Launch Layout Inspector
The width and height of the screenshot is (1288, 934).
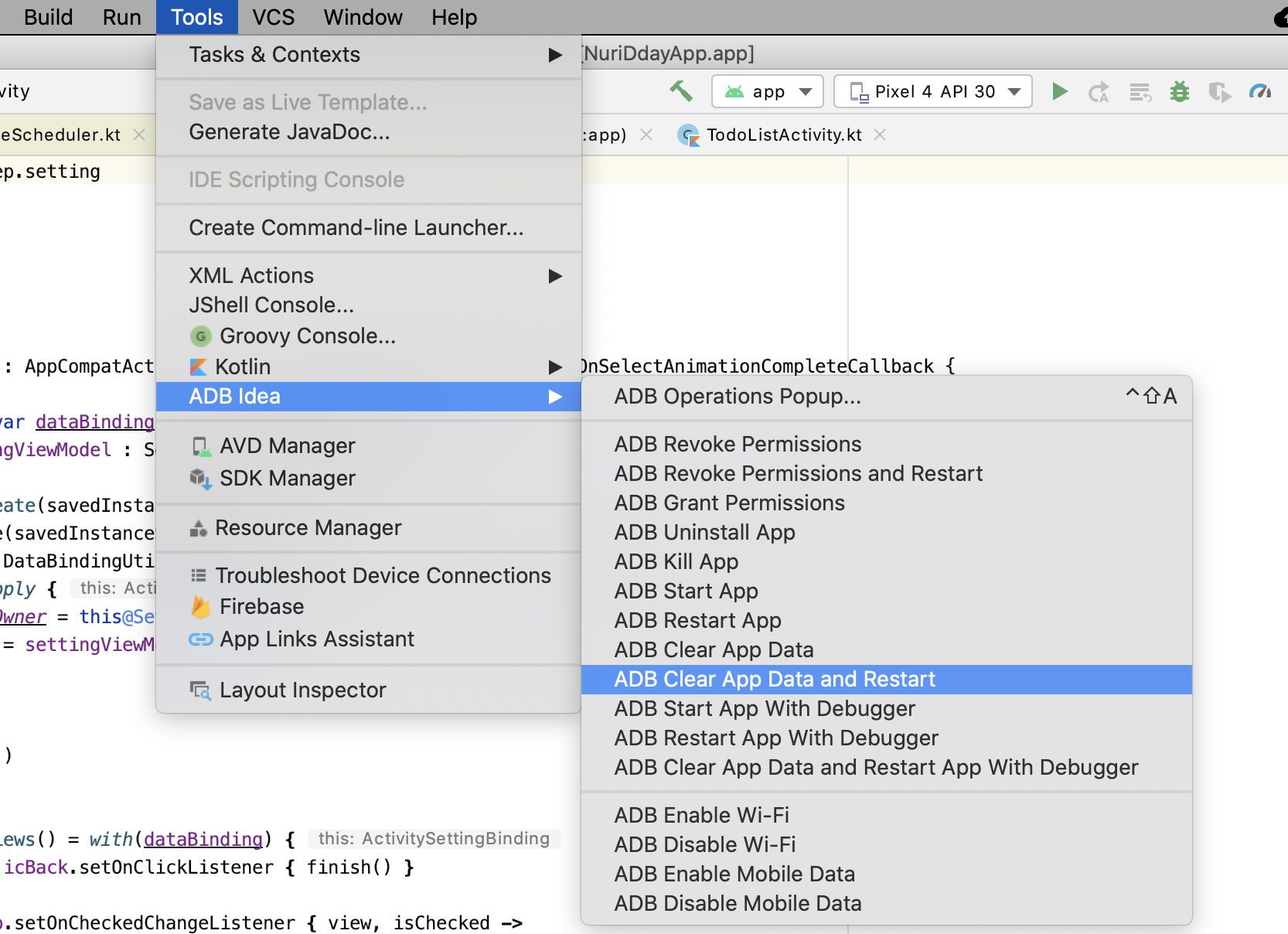tap(369, 690)
